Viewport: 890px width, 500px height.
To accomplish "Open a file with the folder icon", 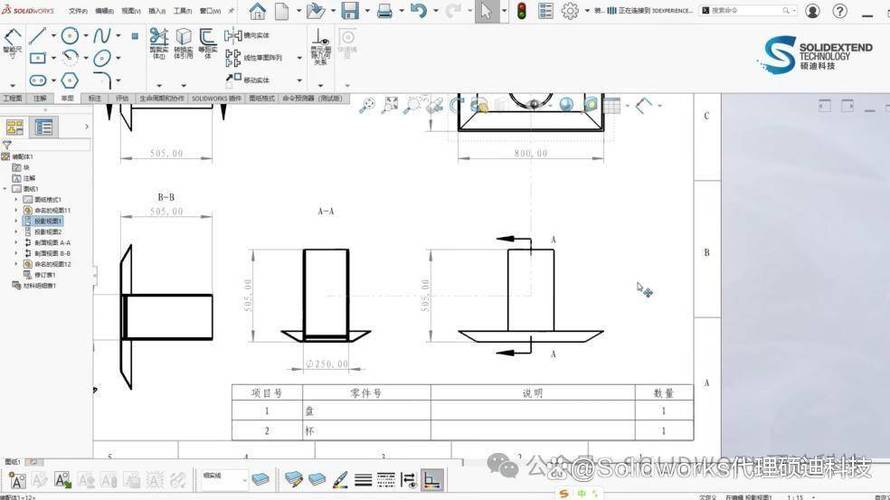I will point(315,11).
